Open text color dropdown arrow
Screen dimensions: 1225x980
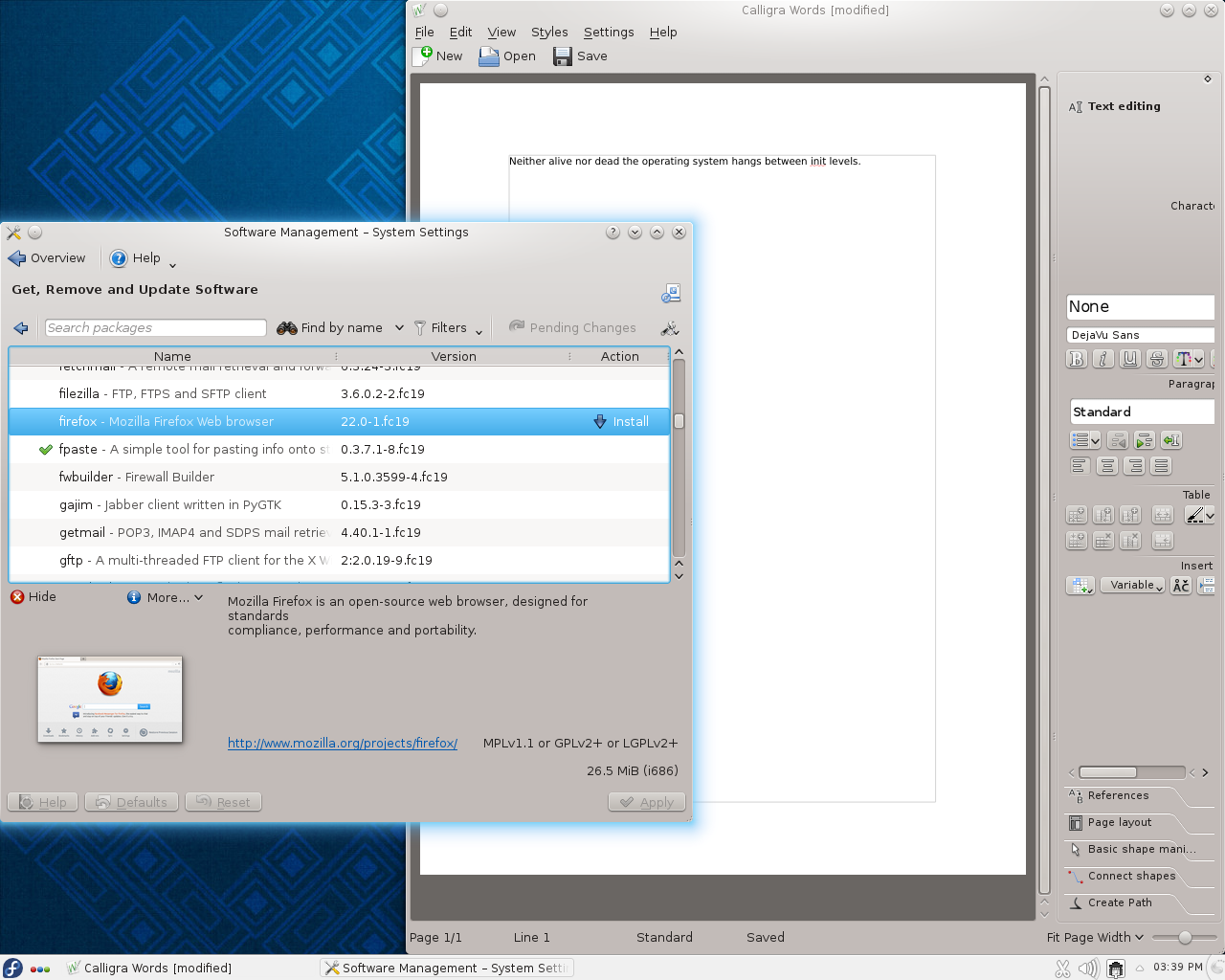coord(1198,360)
